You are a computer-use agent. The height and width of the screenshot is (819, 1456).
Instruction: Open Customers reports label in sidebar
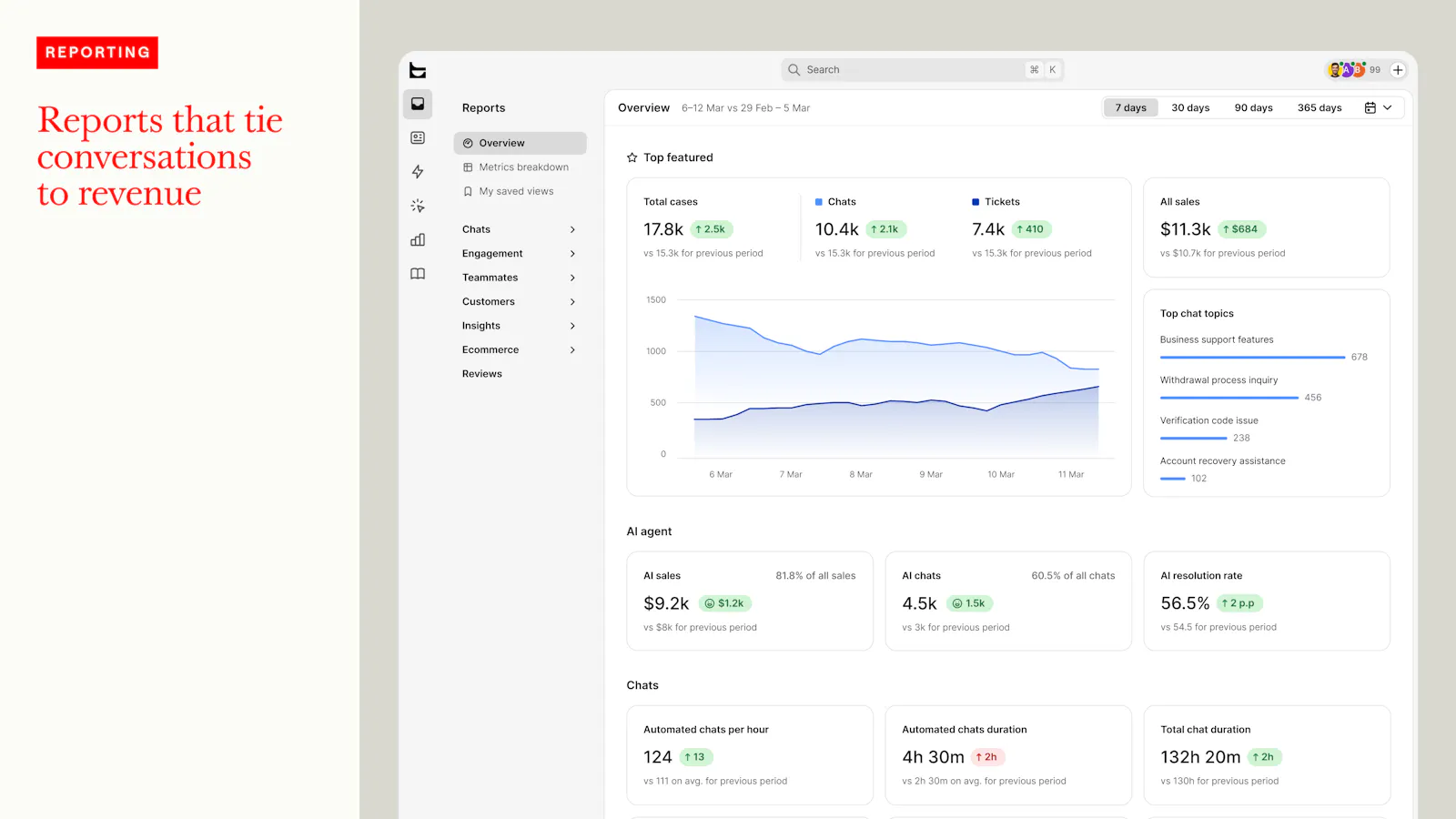[x=488, y=302]
